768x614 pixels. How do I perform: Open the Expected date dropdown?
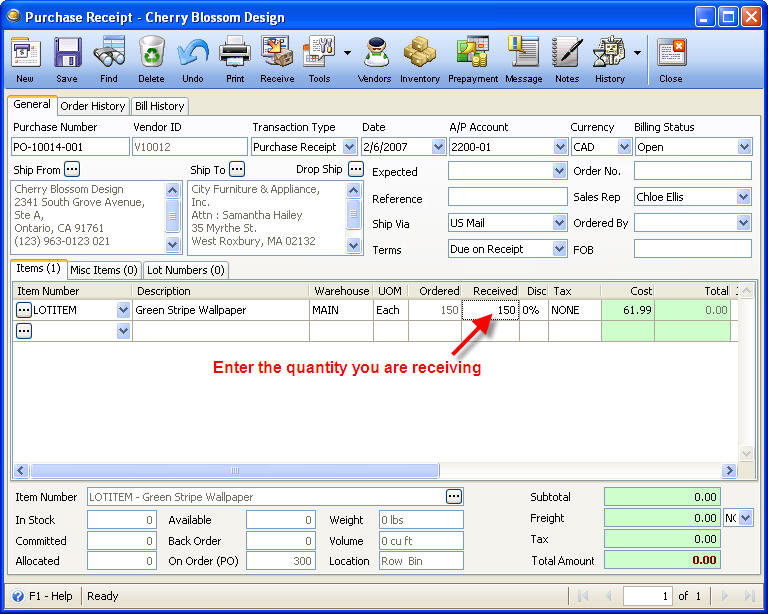pyautogui.click(x=559, y=171)
